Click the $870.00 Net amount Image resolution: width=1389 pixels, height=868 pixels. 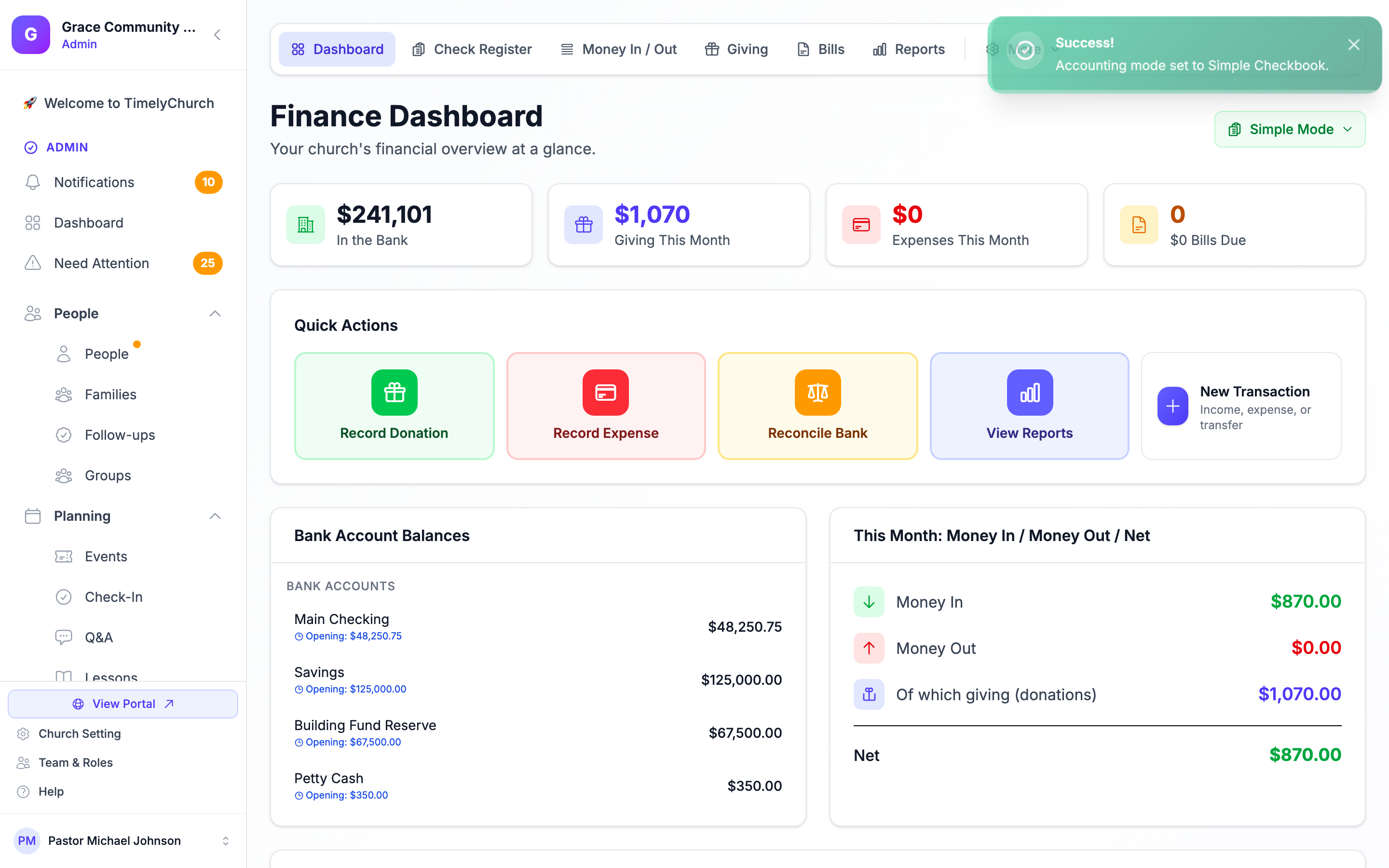[1305, 755]
